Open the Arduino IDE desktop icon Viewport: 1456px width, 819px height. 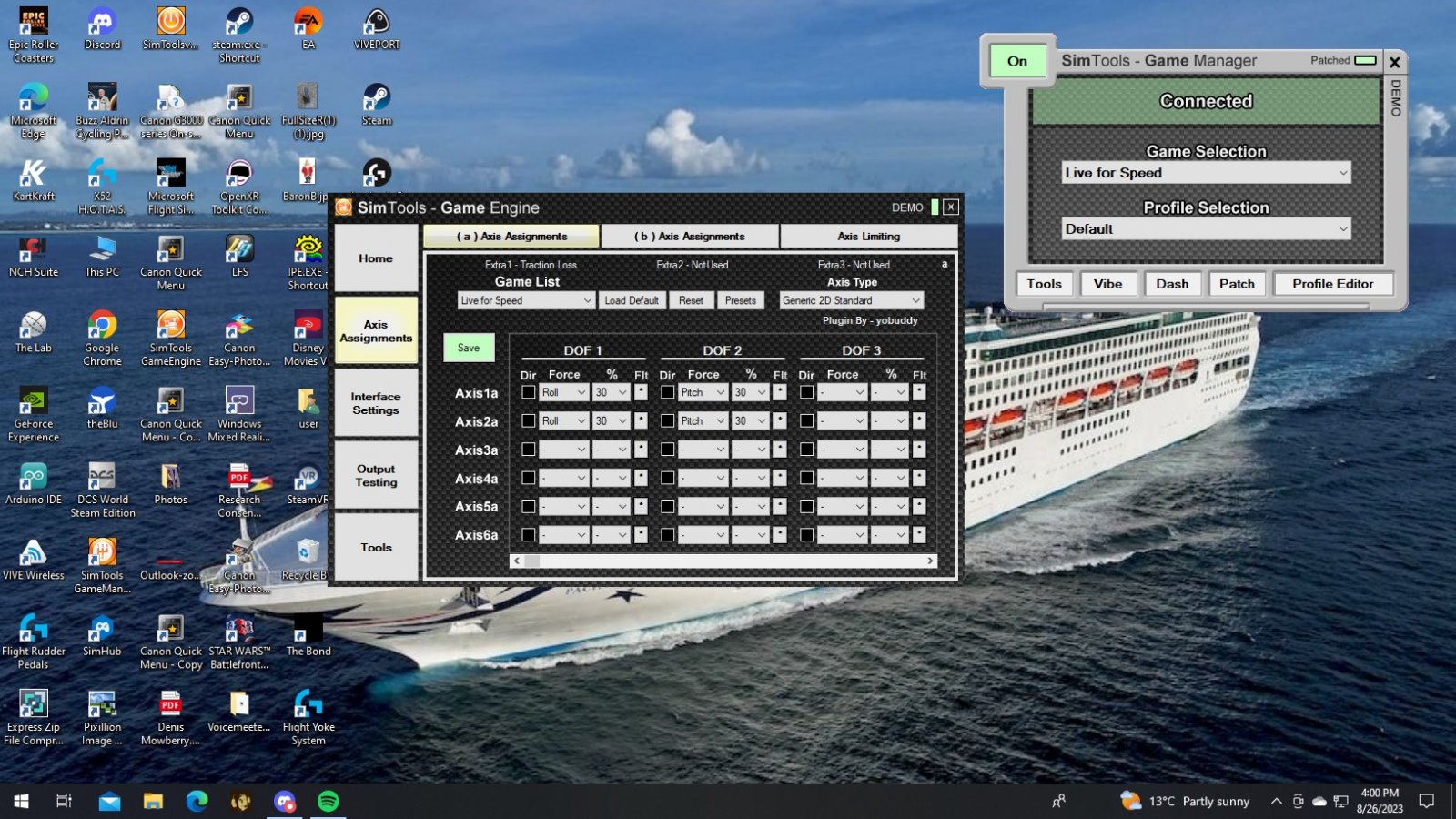[x=34, y=478]
